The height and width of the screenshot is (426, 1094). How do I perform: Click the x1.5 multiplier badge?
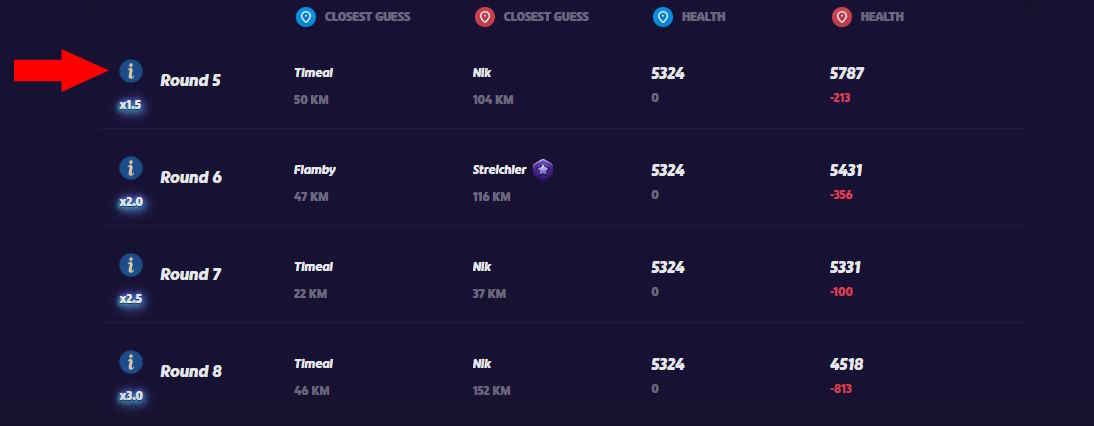pos(131,104)
